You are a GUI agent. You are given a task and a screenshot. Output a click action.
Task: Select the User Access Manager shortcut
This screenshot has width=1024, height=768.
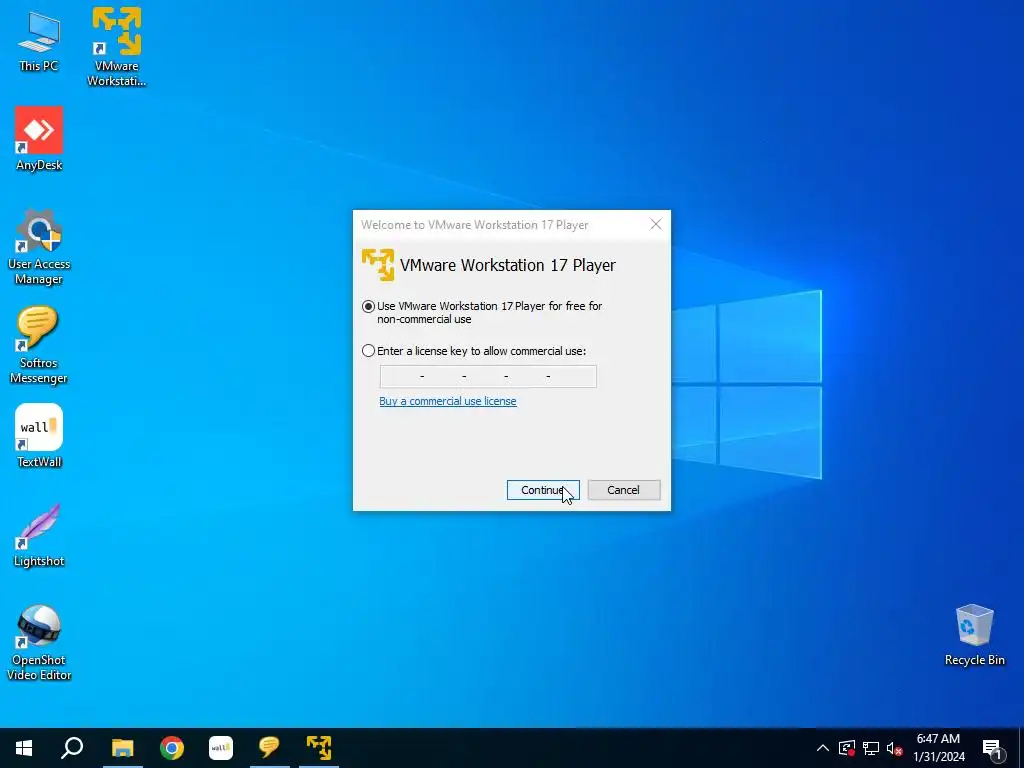39,247
